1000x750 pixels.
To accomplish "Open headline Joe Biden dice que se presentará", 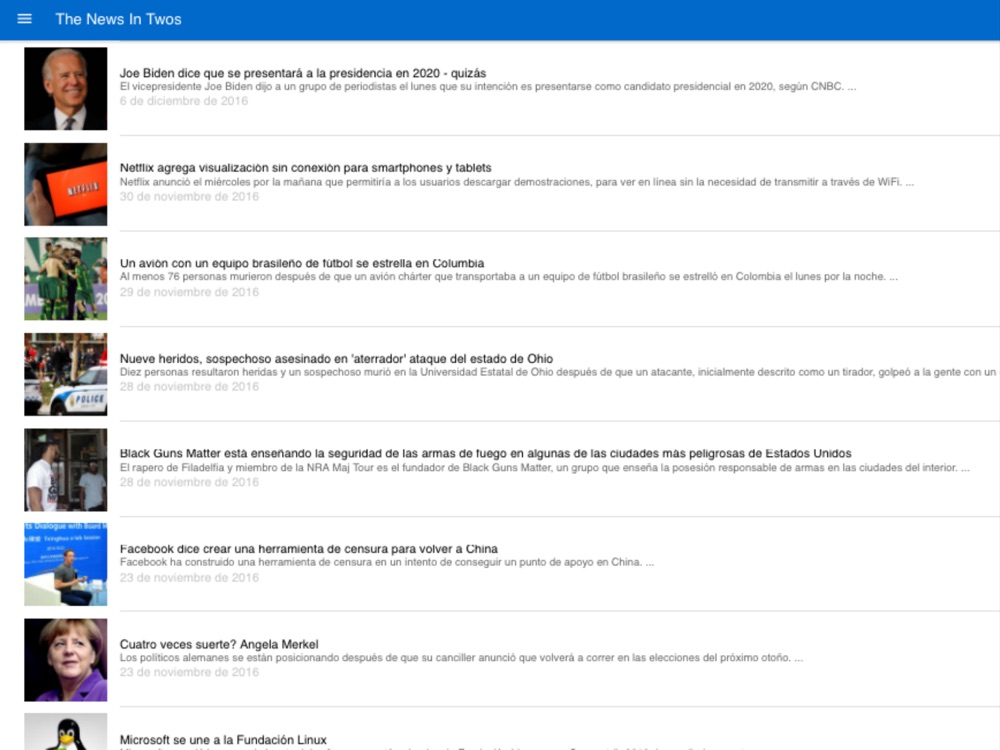I will coord(303,73).
